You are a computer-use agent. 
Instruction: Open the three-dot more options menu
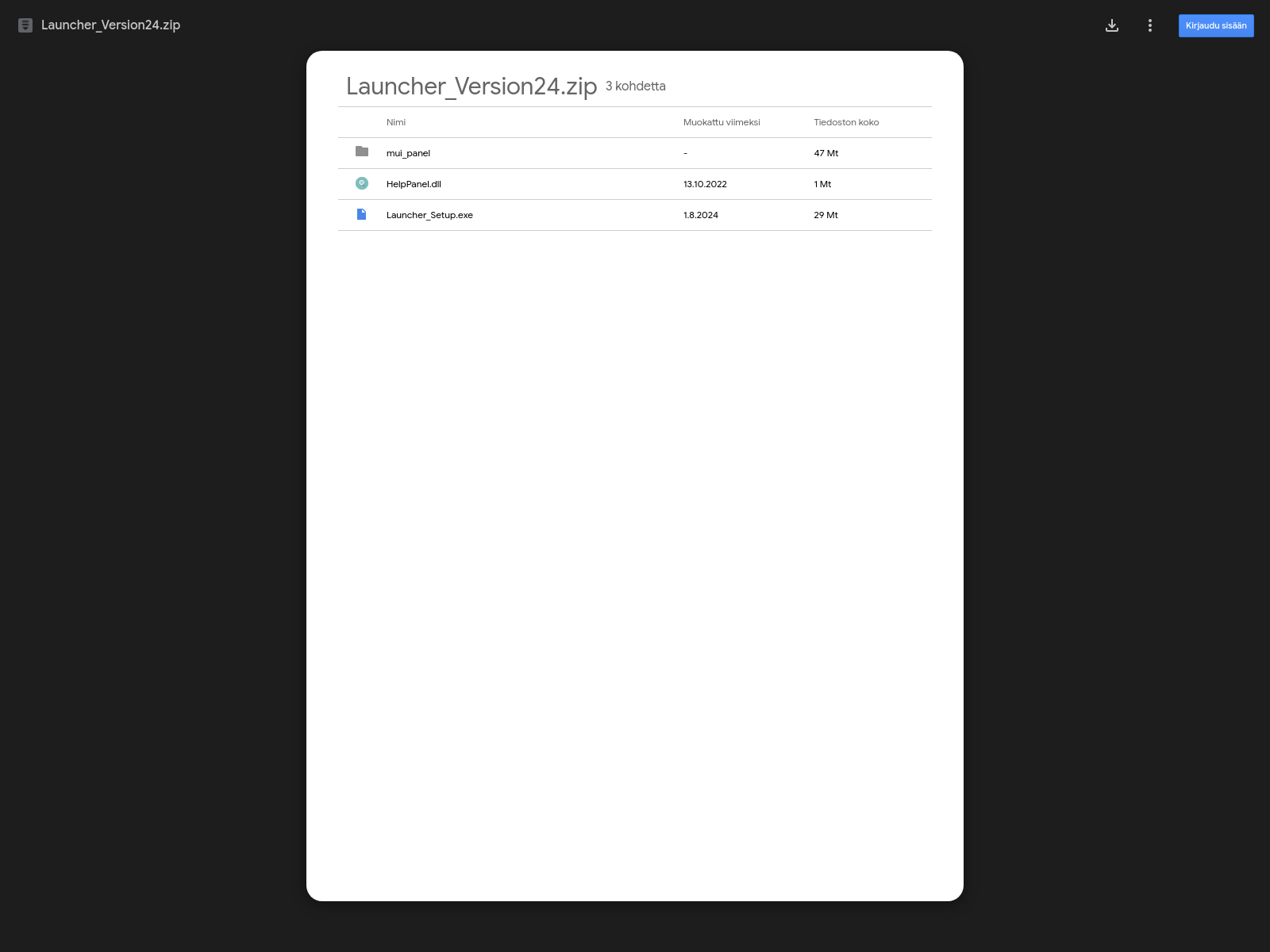pos(1150,25)
